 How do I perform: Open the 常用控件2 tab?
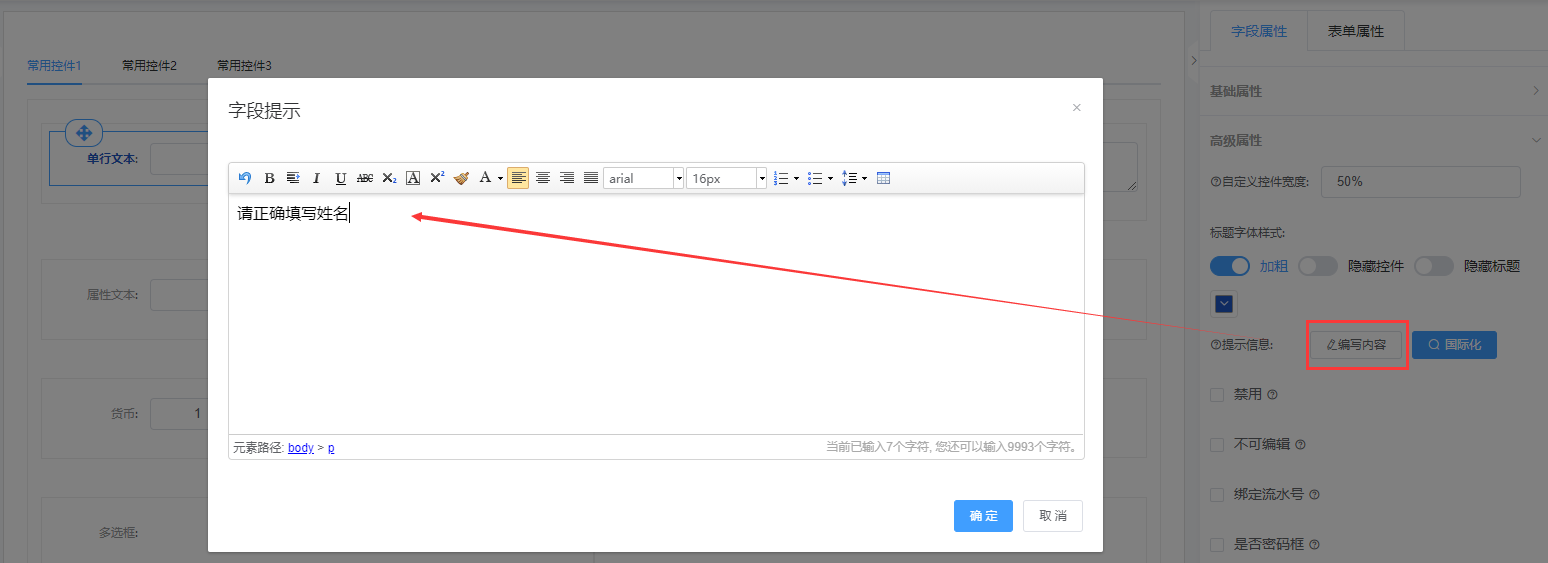pos(149,66)
